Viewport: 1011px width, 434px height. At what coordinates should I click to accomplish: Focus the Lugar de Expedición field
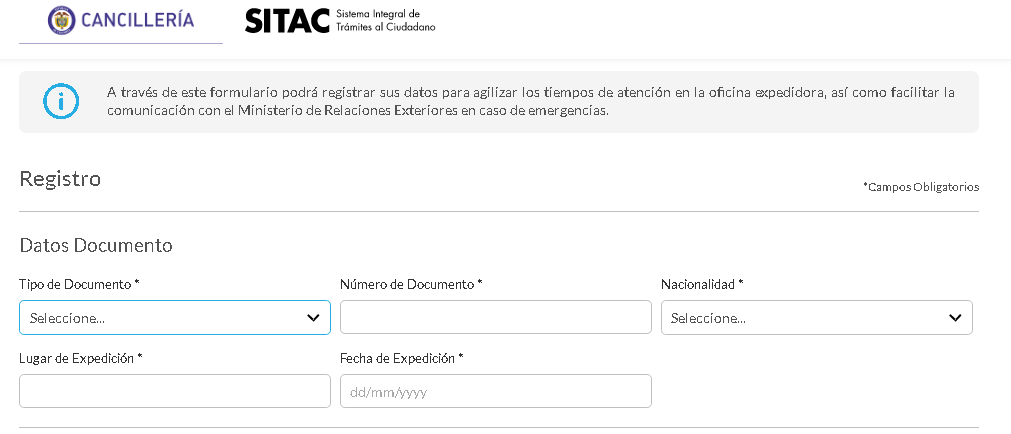(175, 391)
